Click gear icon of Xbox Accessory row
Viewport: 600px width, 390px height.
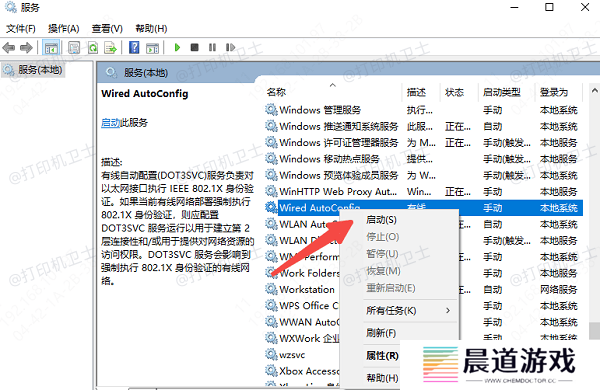(271, 371)
